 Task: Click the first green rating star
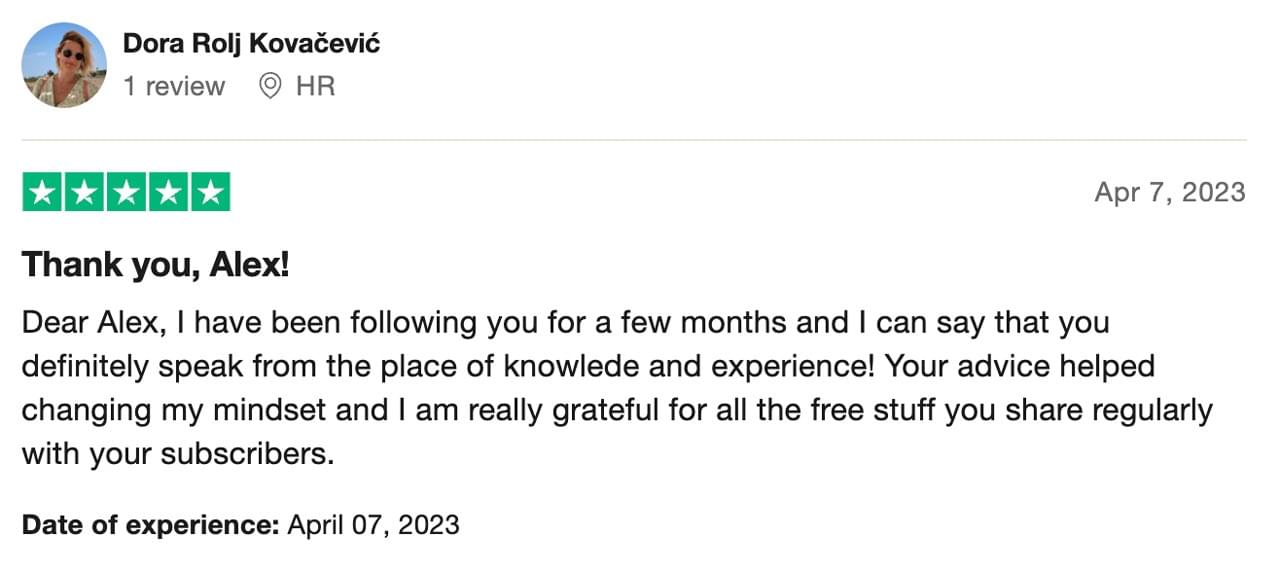click(42, 193)
